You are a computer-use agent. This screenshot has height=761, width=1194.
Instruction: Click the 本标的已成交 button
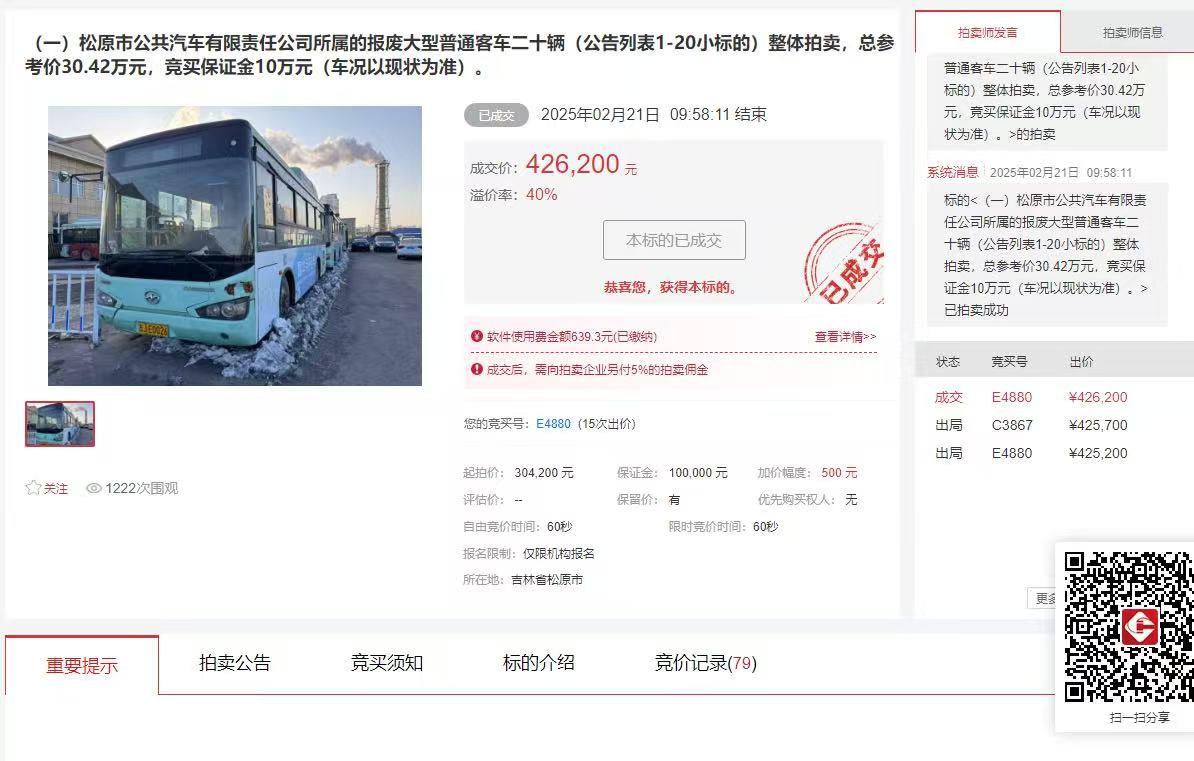(x=674, y=240)
